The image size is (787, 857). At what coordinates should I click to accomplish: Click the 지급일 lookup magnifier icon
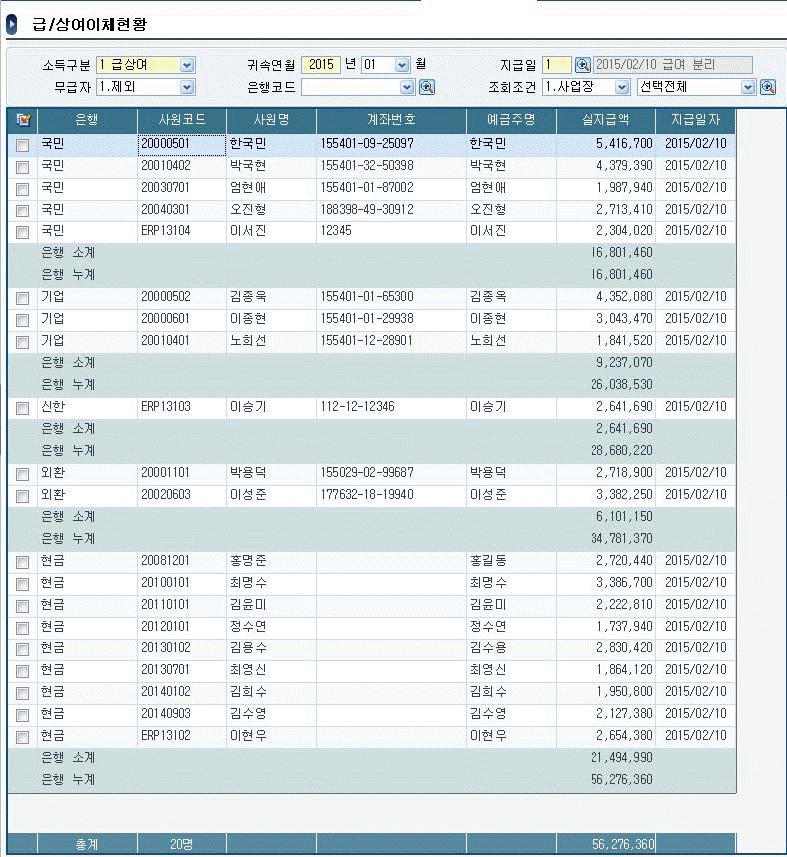tap(583, 65)
